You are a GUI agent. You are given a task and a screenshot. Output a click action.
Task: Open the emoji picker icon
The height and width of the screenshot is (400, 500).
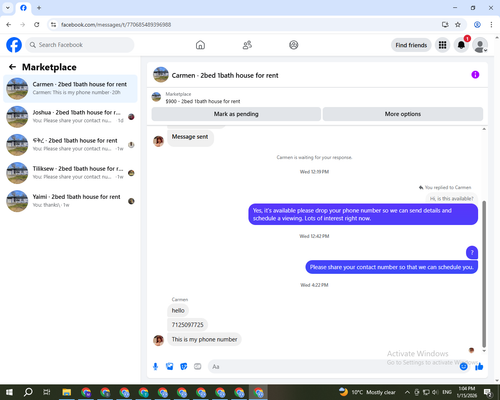pos(464,367)
